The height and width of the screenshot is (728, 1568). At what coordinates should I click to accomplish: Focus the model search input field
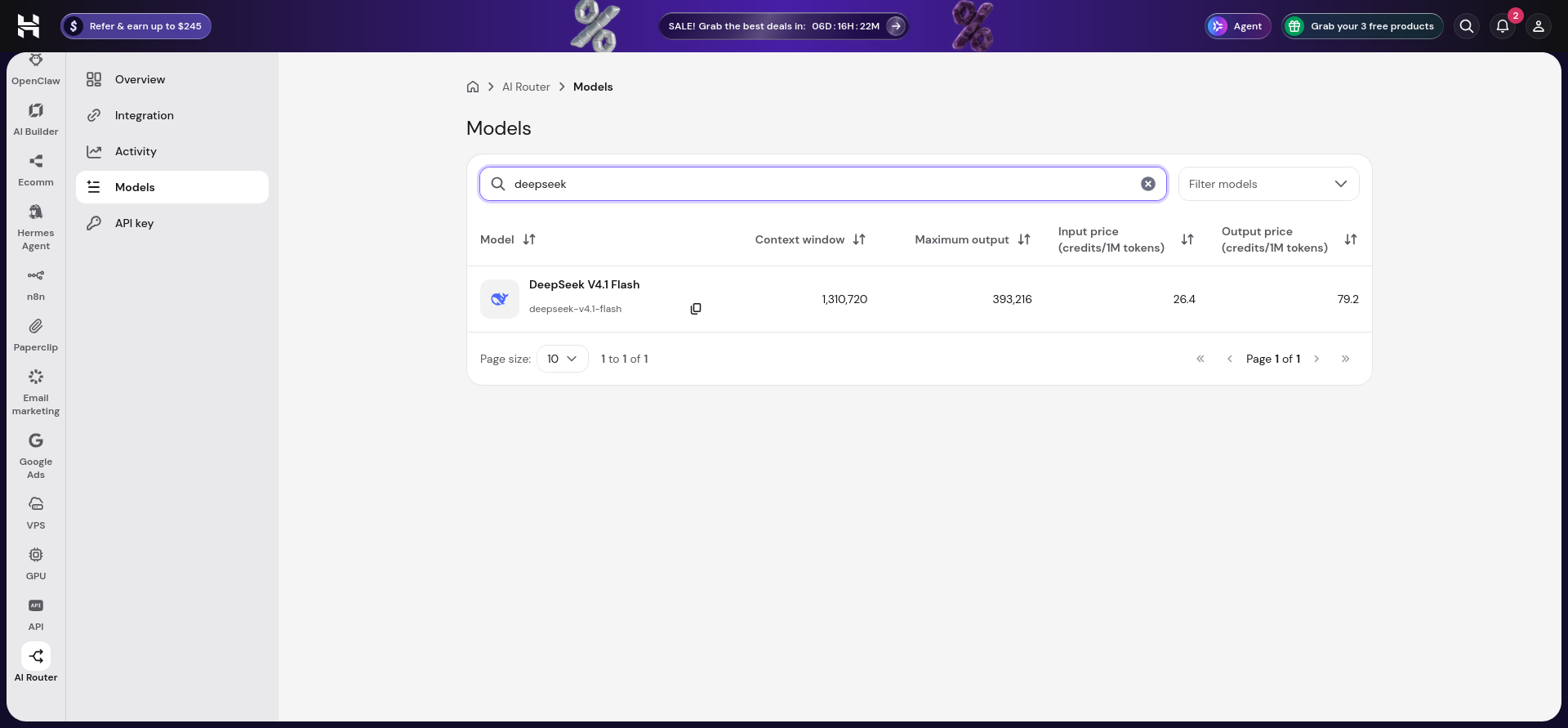click(x=823, y=184)
